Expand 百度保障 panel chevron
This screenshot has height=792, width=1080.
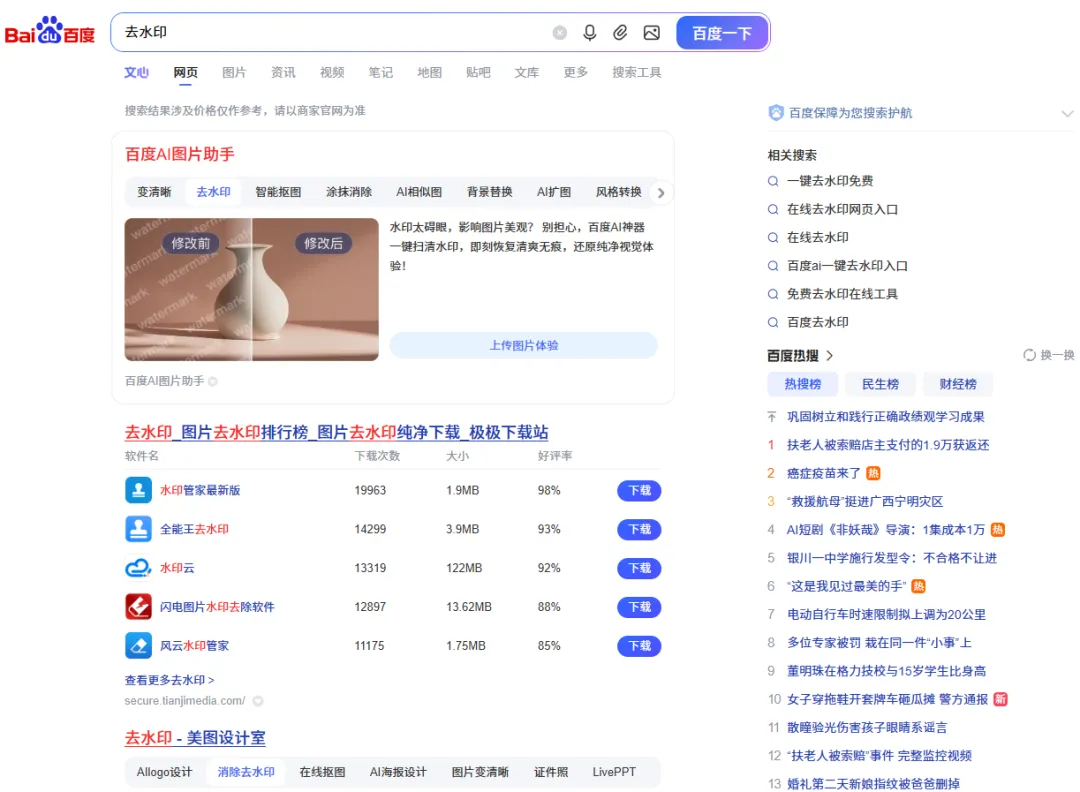(x=1067, y=114)
